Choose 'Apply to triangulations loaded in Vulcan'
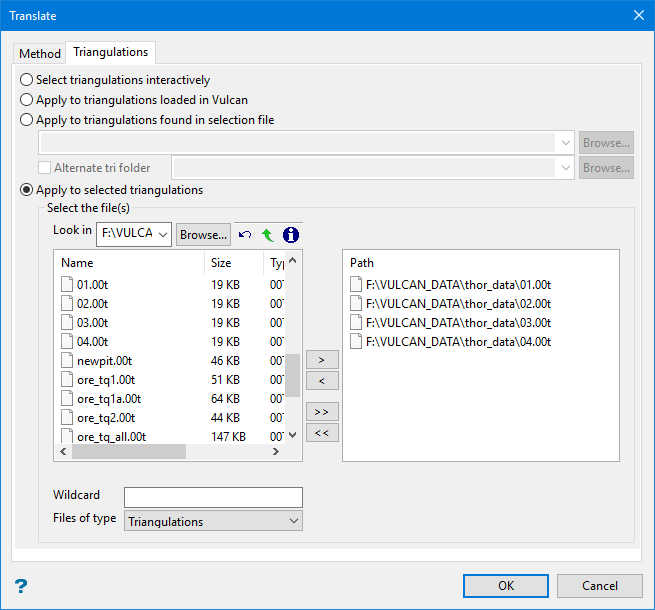 coord(27,100)
